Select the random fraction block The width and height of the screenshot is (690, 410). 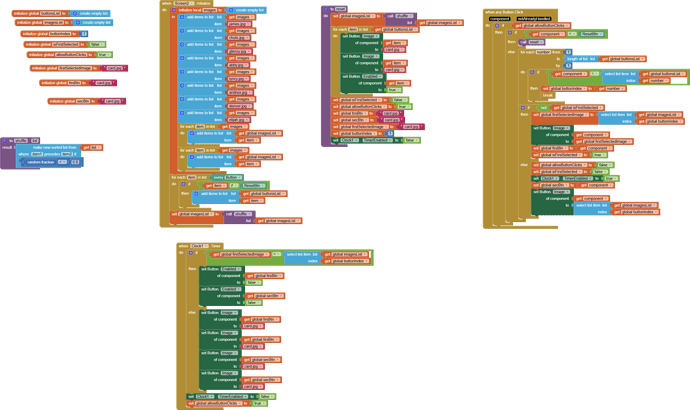point(40,162)
